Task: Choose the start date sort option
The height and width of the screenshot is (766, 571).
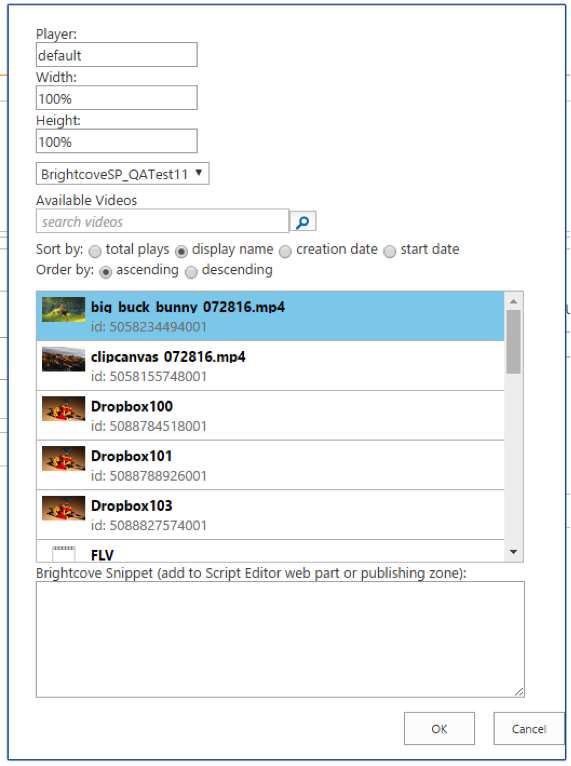Action: 390,252
